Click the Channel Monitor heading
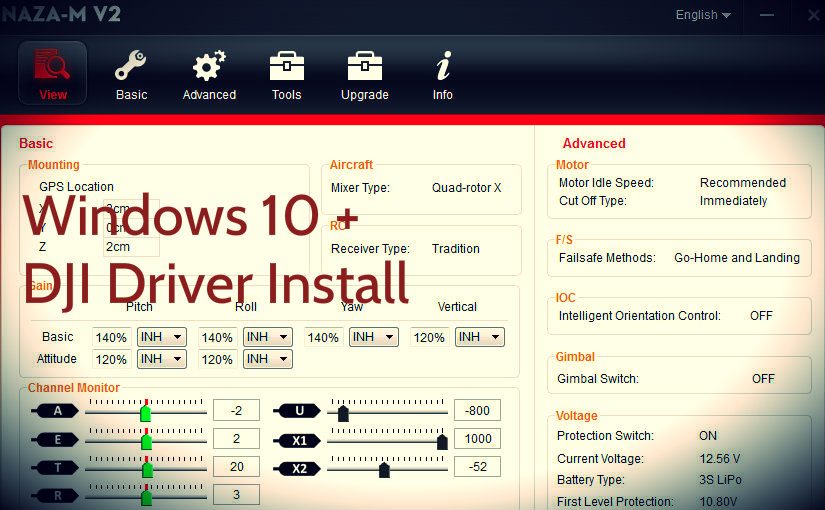The image size is (825, 510). pyautogui.click(x=74, y=387)
